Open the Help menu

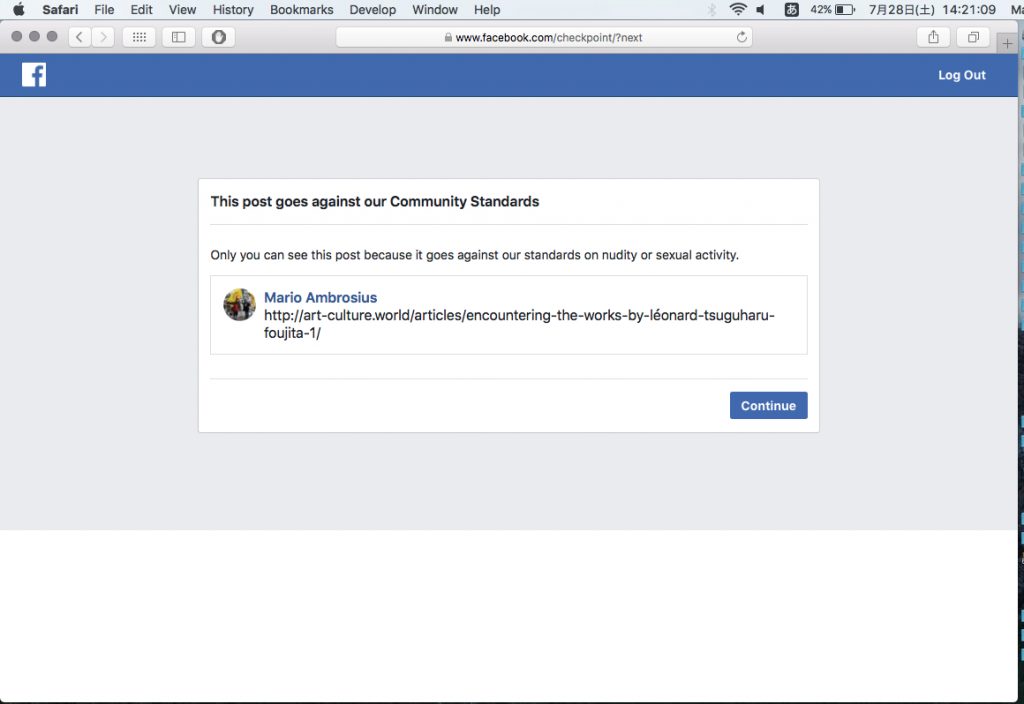pyautogui.click(x=487, y=9)
